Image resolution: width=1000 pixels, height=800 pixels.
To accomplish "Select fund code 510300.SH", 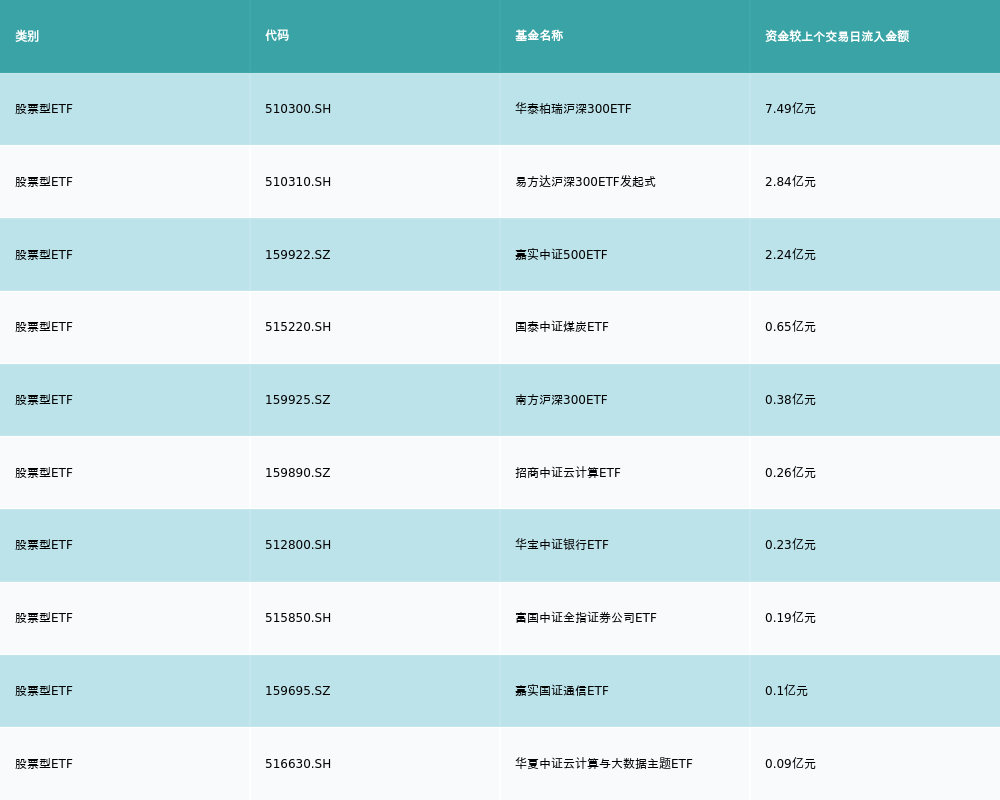I will [298, 109].
